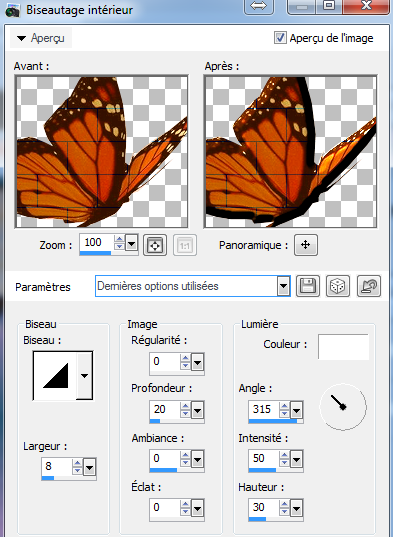Click the Panoramique navigate cross icon
Image resolution: width=393 pixels, height=537 pixels.
point(306,245)
